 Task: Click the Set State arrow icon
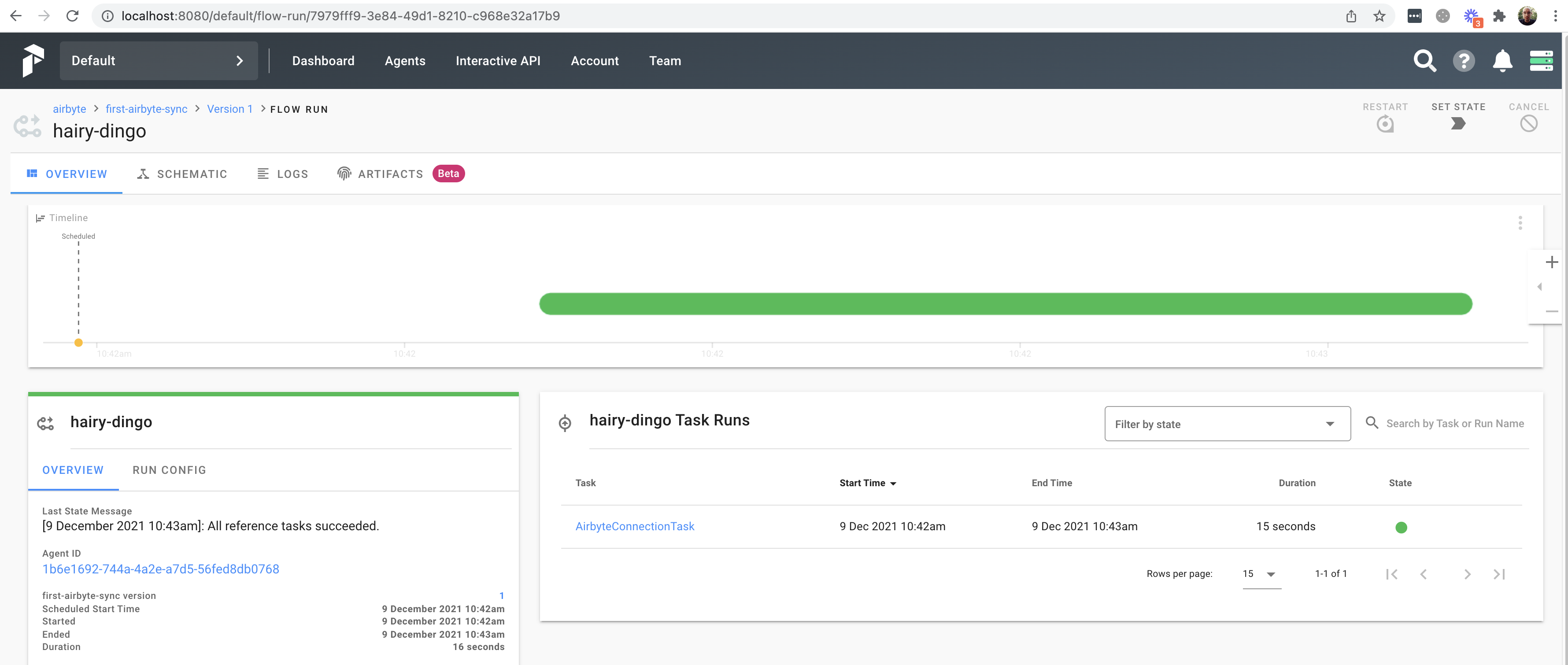pos(1458,123)
